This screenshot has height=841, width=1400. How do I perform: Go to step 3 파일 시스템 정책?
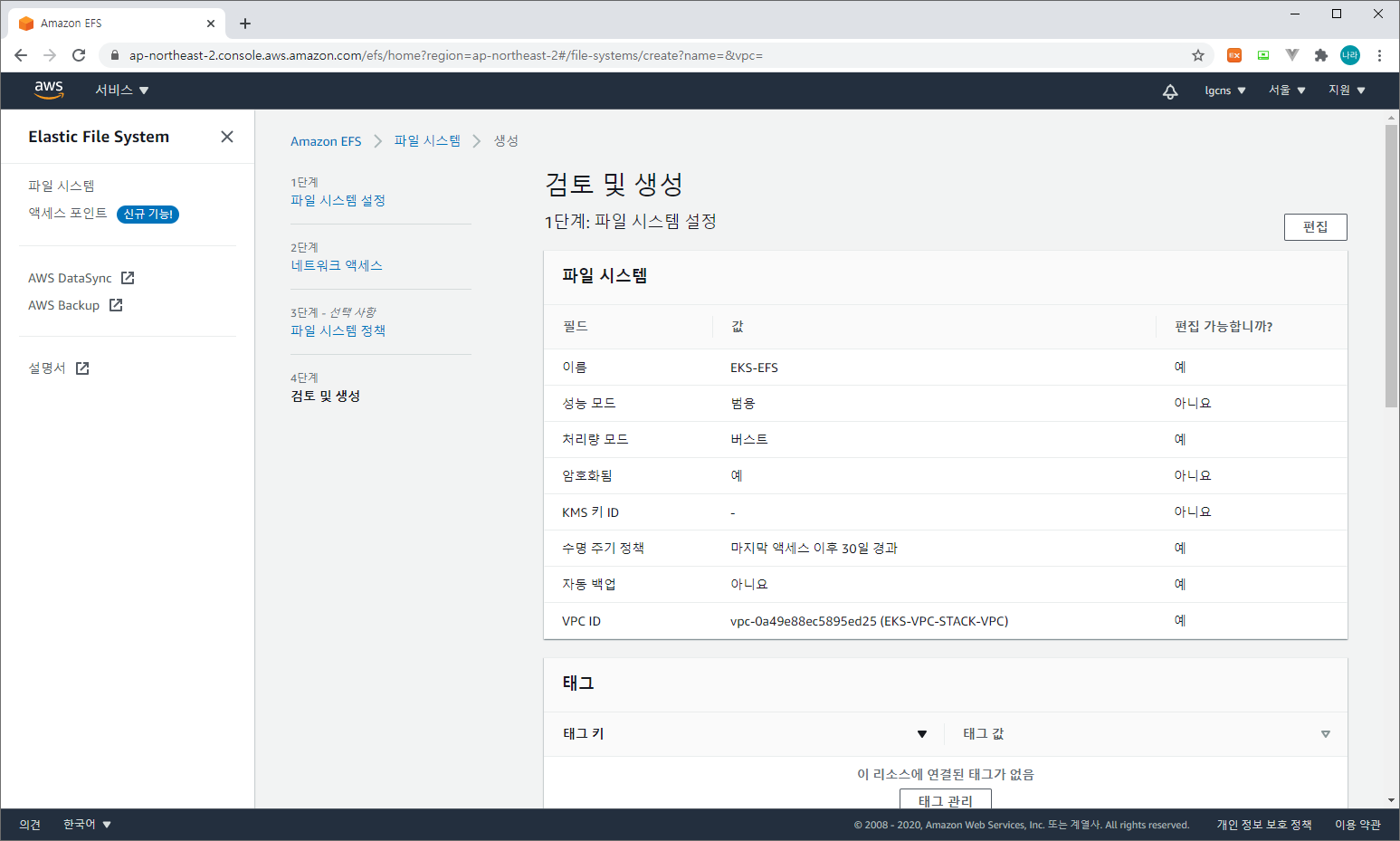(338, 330)
